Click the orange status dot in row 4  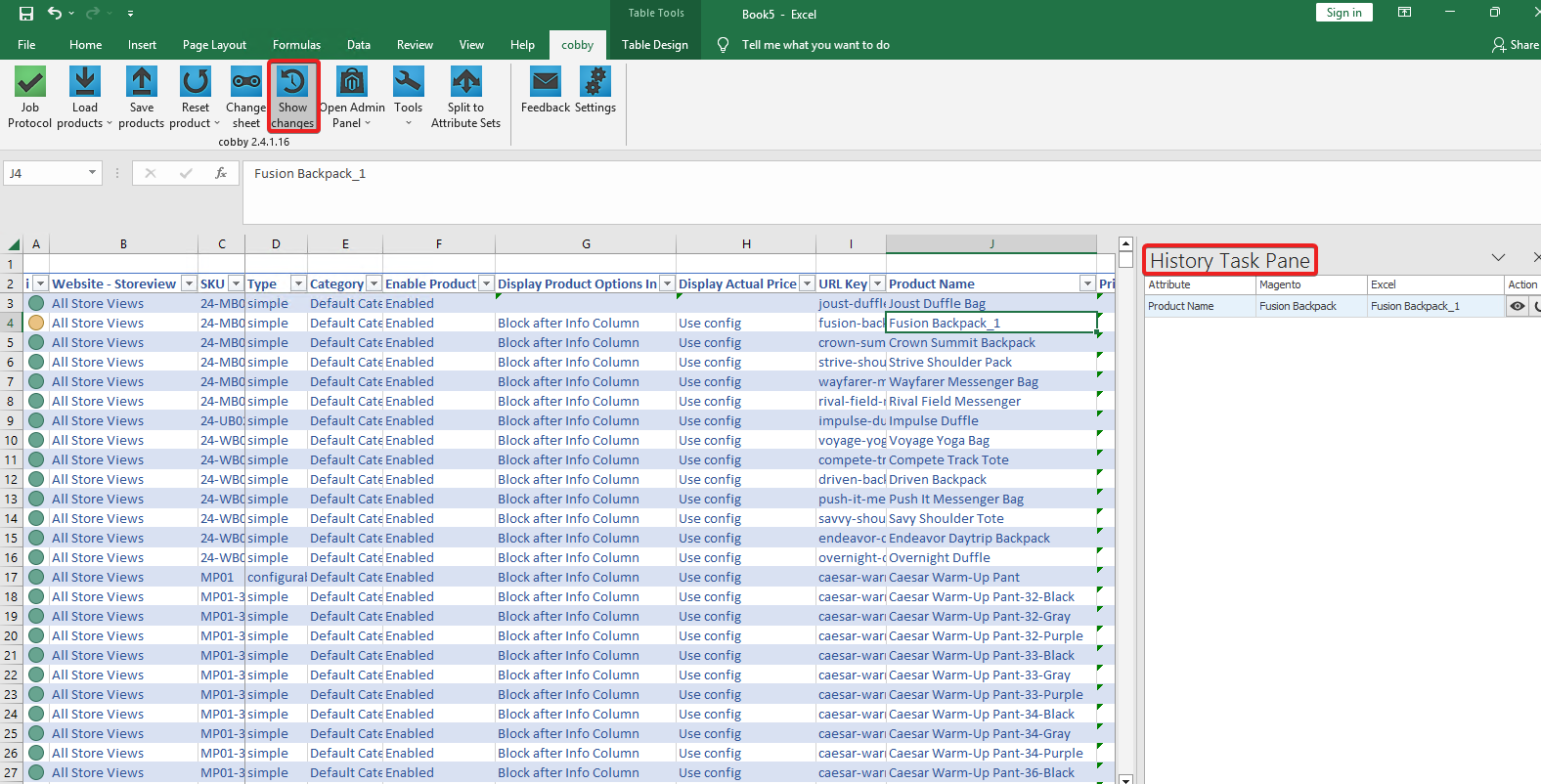(x=36, y=323)
